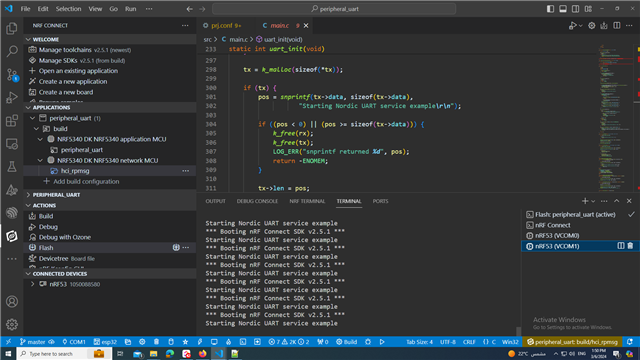Open the Testing flask icon view
The height and width of the screenshot is (360, 640).
(x=12, y=167)
